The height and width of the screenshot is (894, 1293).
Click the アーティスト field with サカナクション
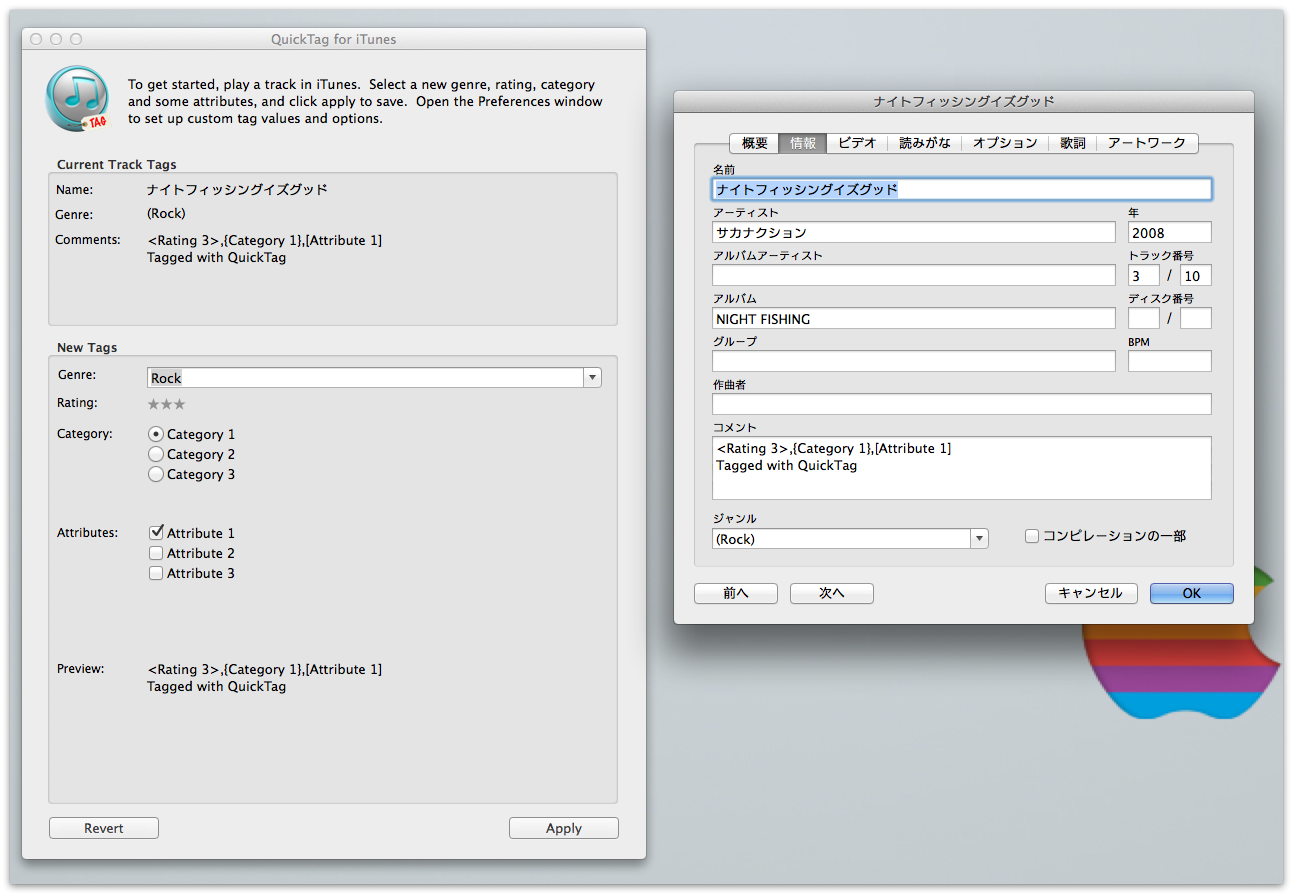(x=914, y=232)
